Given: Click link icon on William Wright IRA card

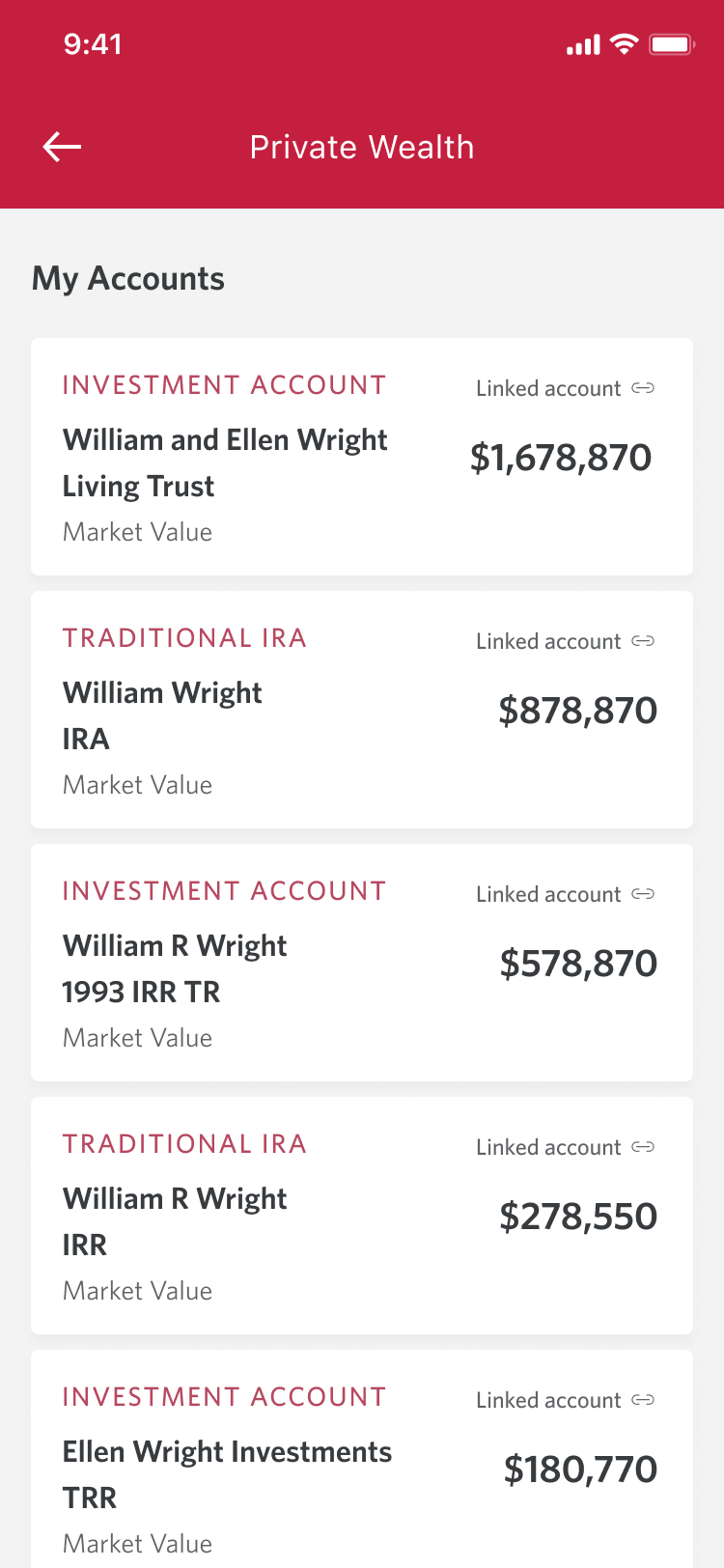Looking at the screenshot, I should (643, 641).
